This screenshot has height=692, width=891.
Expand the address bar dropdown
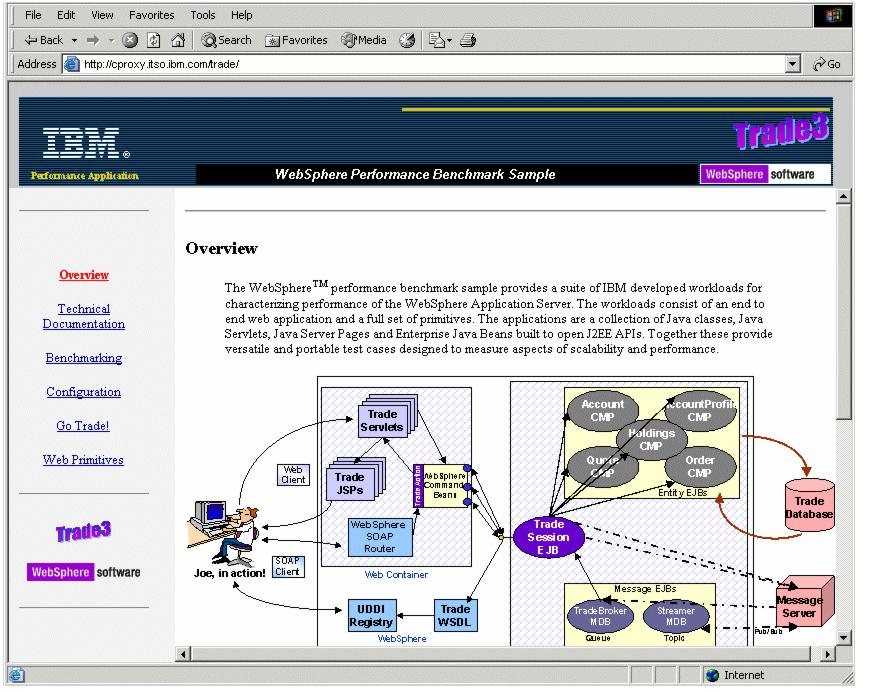pos(793,64)
